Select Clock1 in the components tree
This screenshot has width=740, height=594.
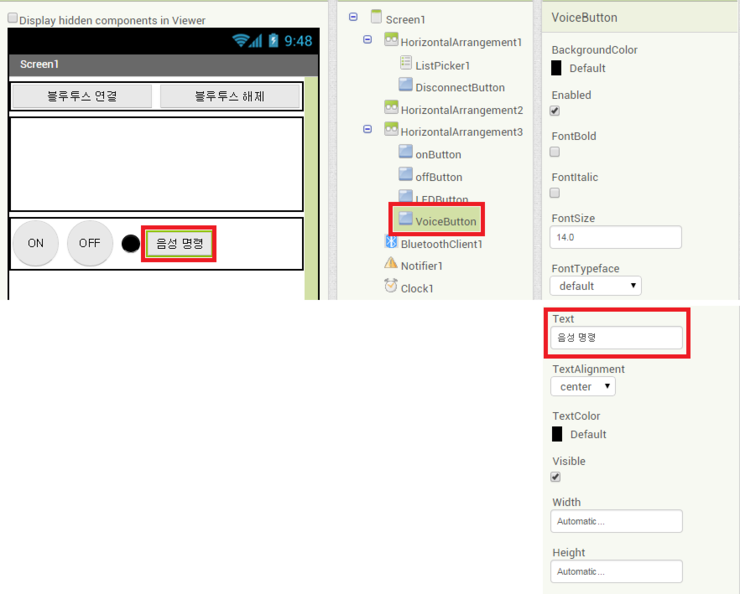[x=417, y=288]
